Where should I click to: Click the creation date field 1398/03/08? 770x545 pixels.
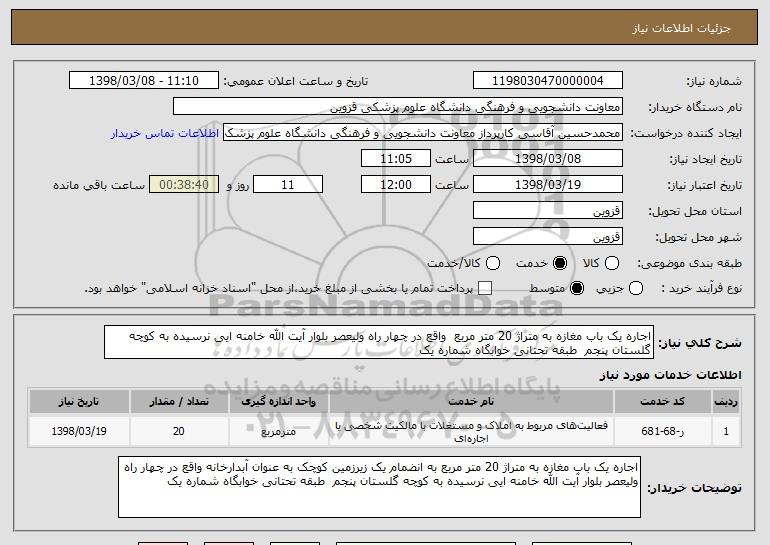(x=548, y=159)
